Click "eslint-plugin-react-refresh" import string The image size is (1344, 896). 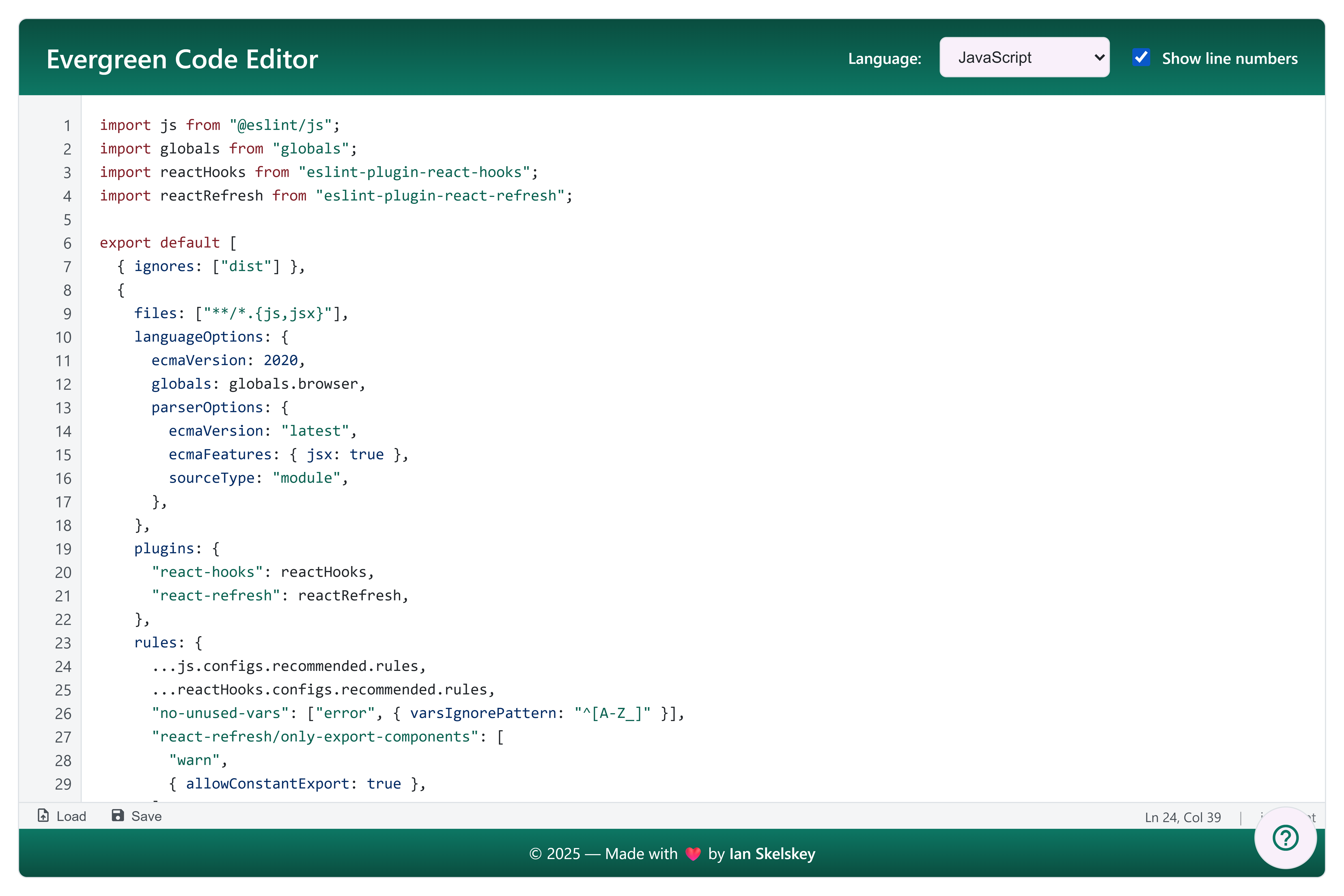pos(440,195)
